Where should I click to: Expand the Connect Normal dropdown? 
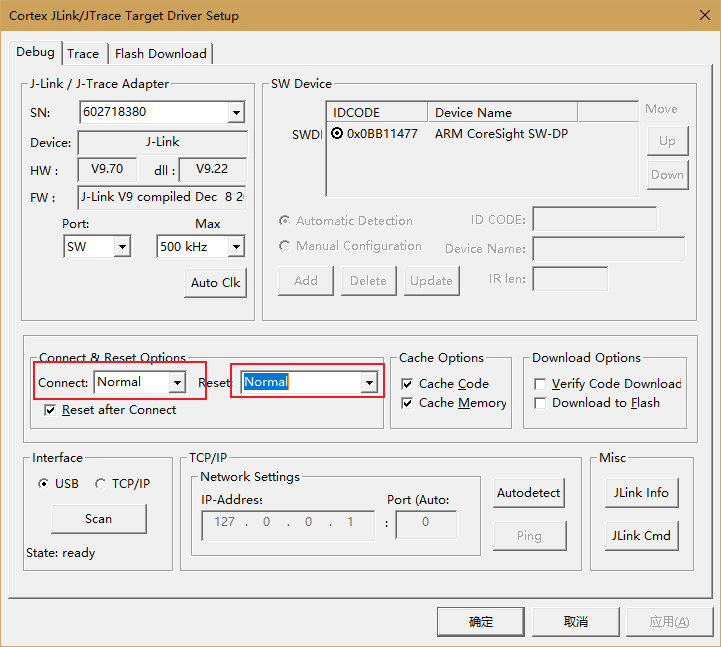[x=177, y=382]
